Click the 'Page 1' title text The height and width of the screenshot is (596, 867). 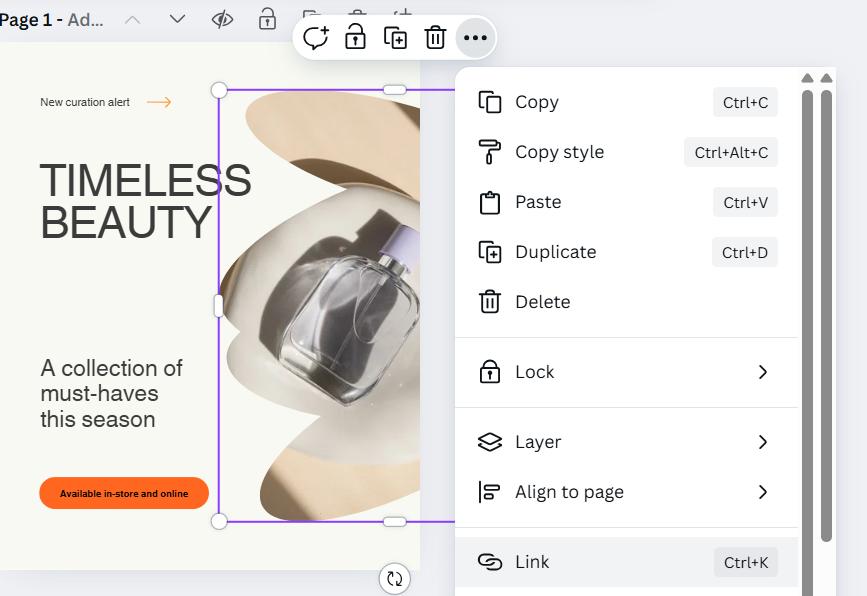[30, 19]
